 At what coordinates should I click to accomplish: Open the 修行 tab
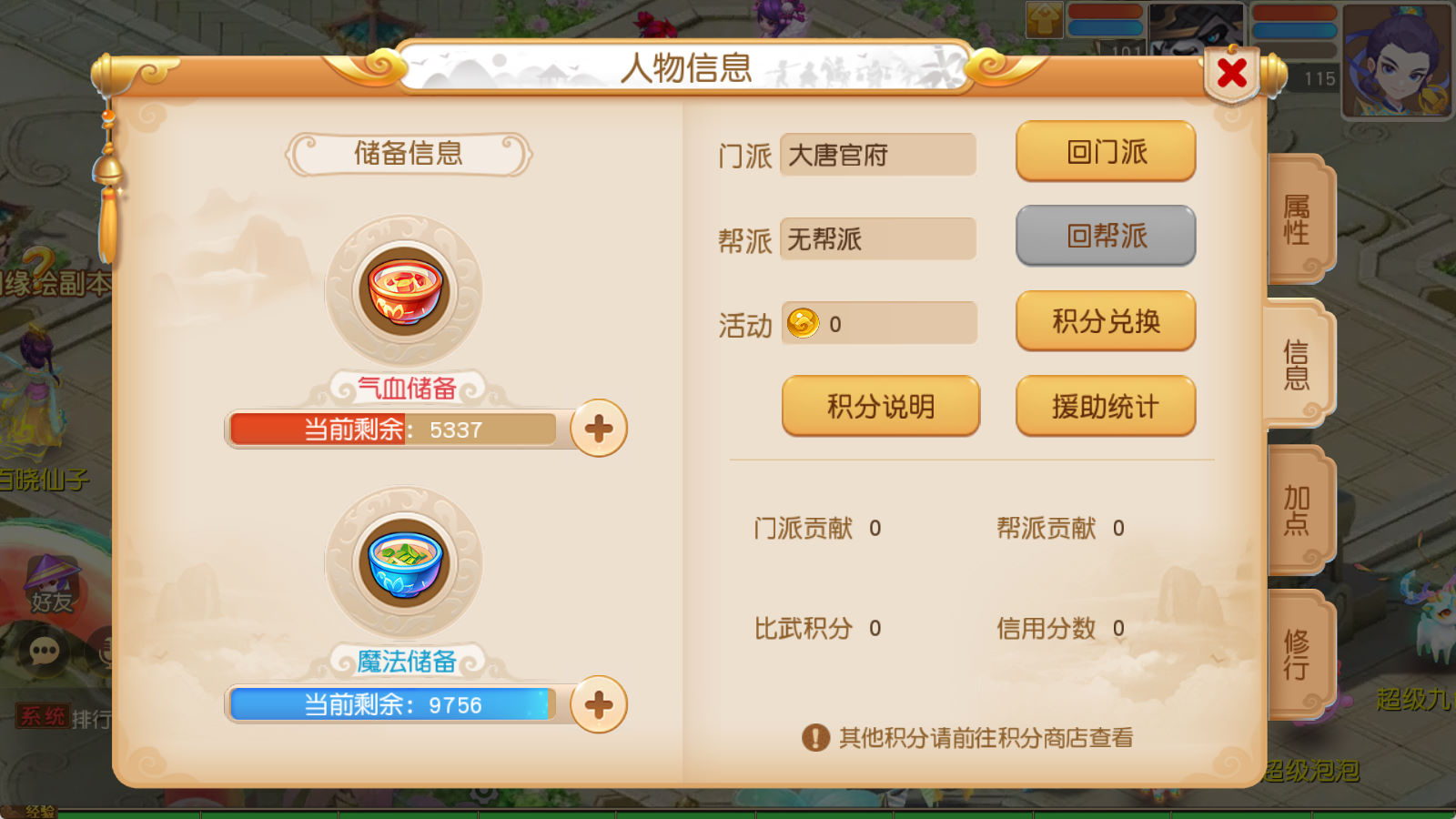1299,654
